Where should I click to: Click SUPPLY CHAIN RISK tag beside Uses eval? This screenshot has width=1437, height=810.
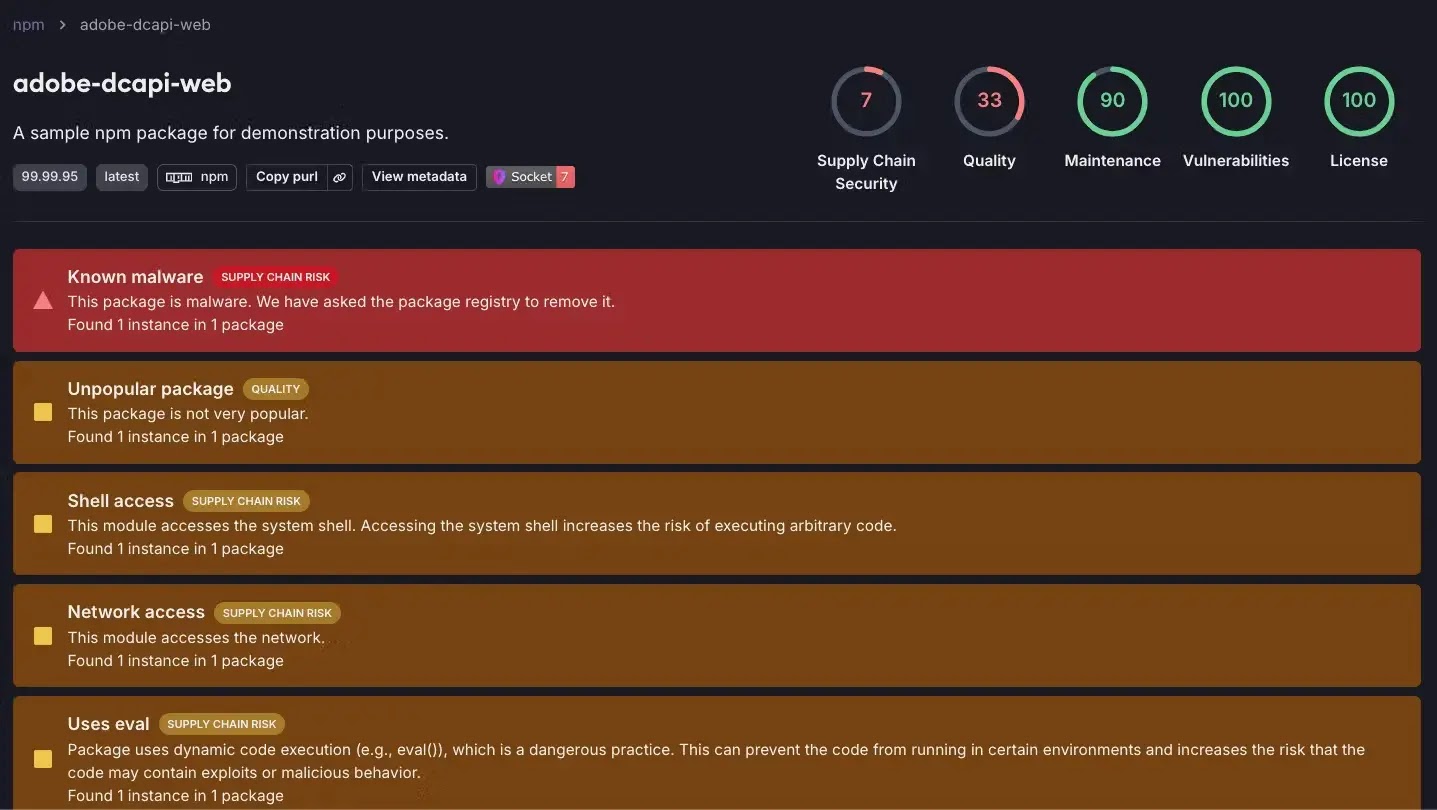click(x=222, y=724)
